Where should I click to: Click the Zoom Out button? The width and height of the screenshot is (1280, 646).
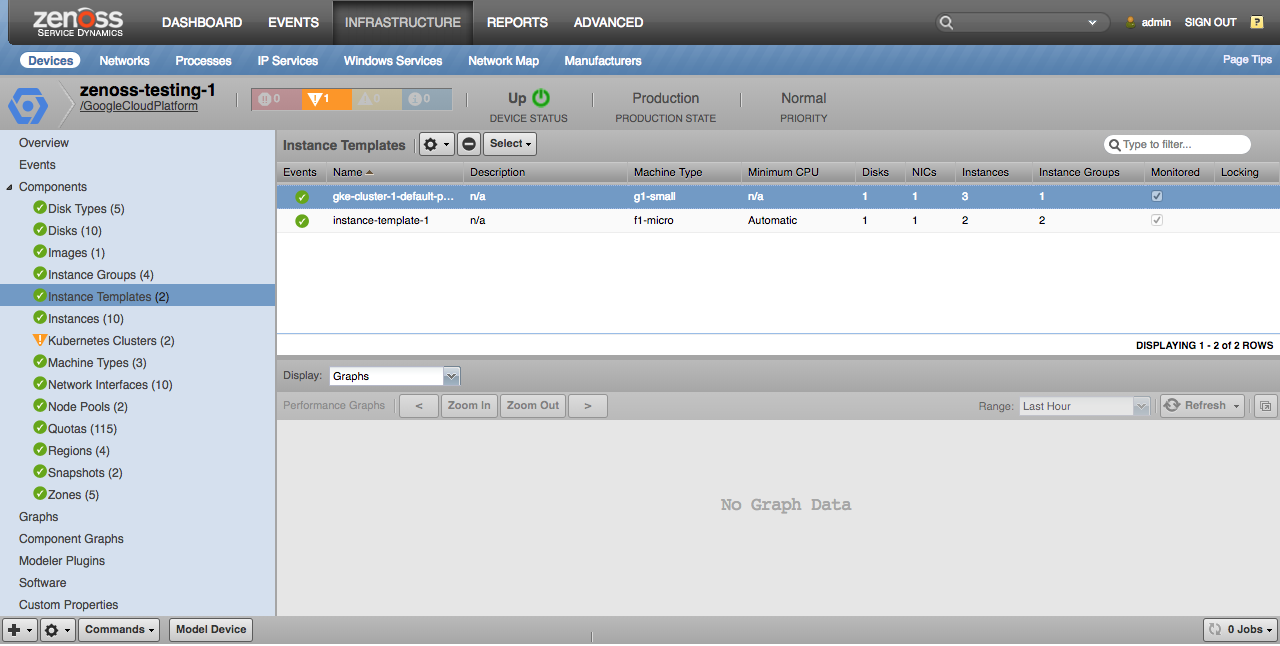[x=533, y=406]
